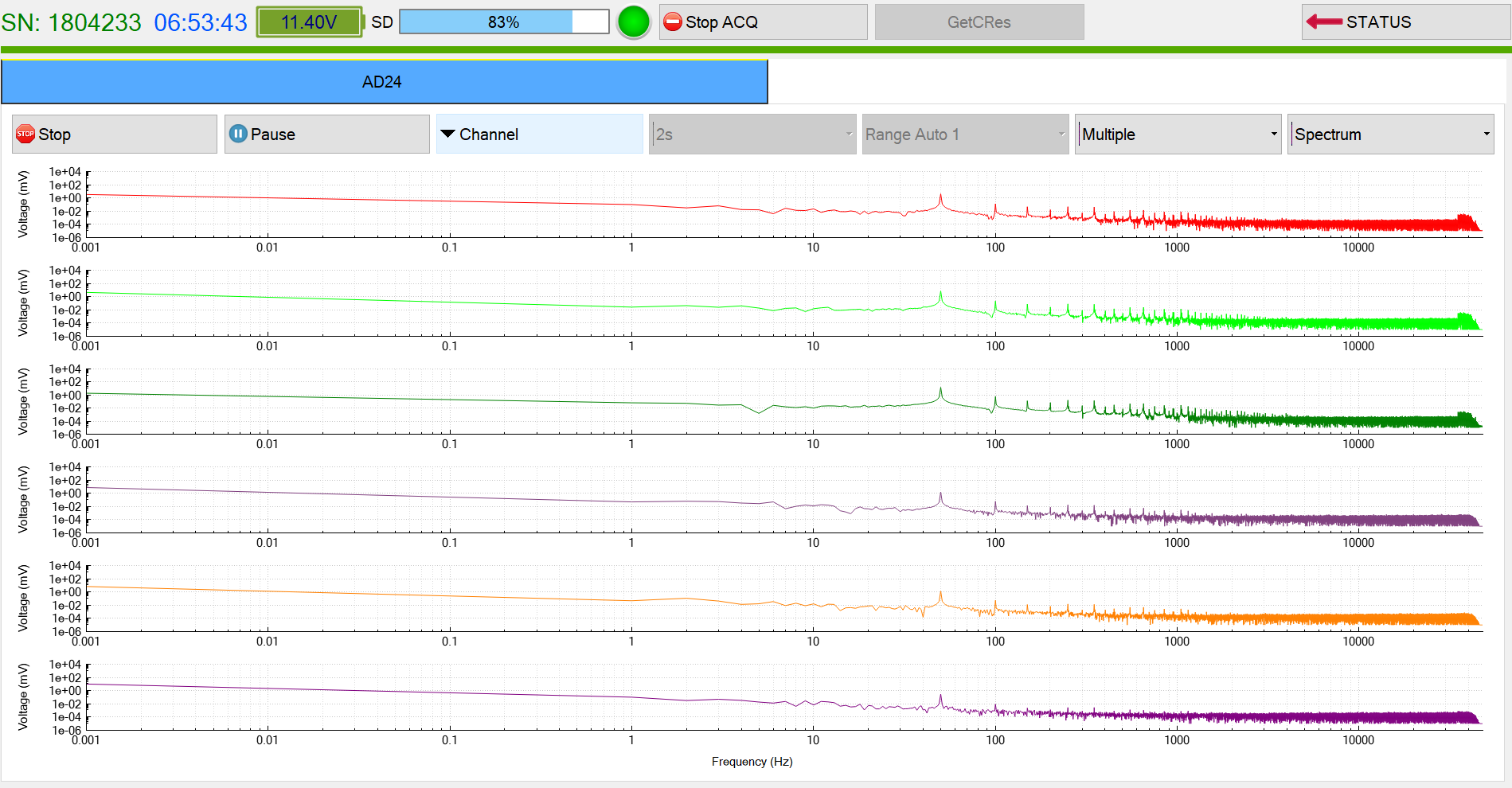
Task: Open the Multiple display mode dropdown
Action: (x=1178, y=134)
